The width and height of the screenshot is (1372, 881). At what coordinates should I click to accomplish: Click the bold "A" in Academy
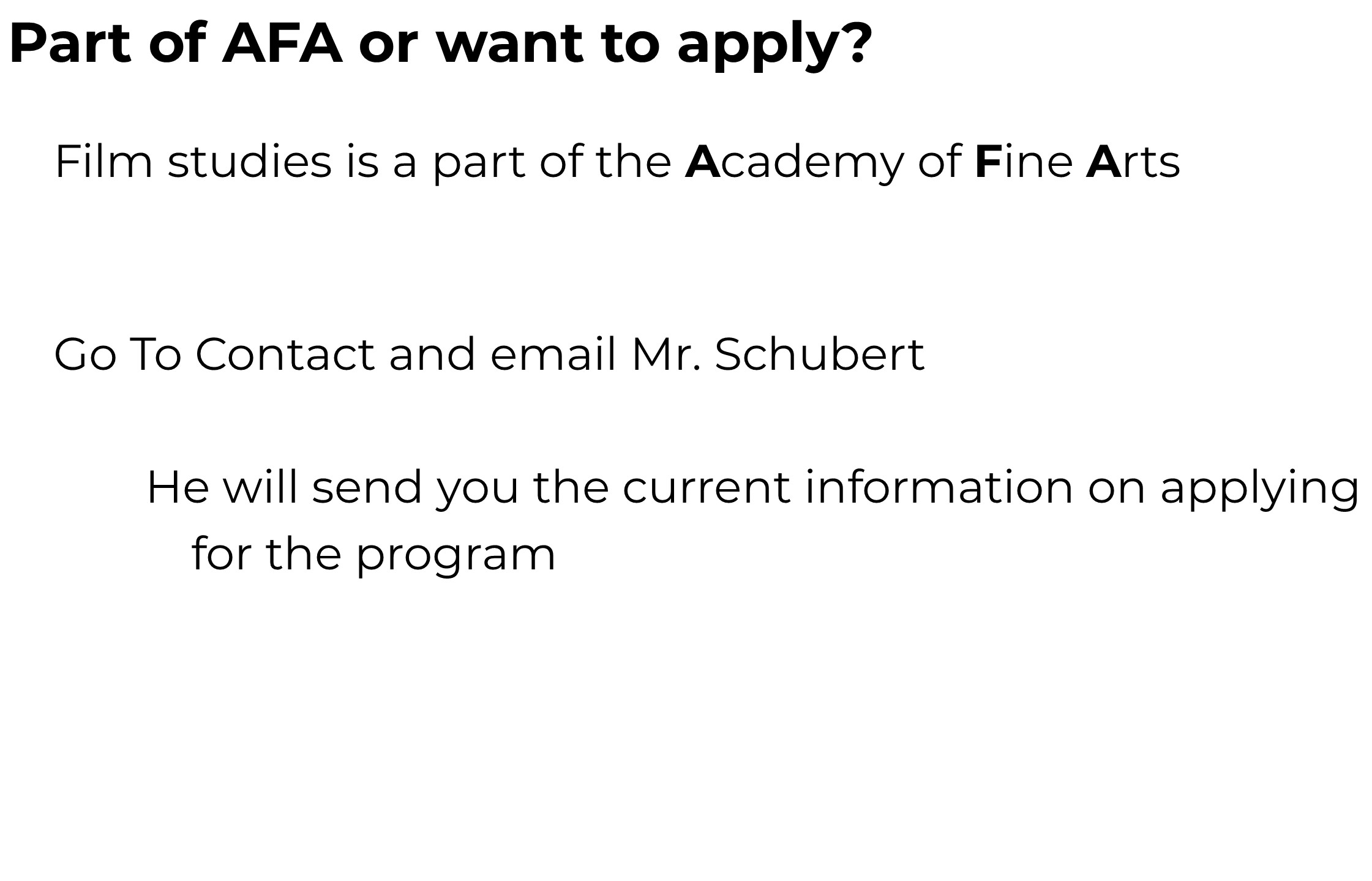click(x=702, y=162)
